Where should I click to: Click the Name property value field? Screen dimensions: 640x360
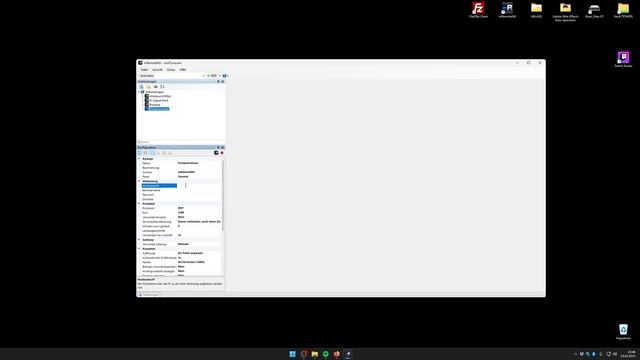[x=199, y=163]
